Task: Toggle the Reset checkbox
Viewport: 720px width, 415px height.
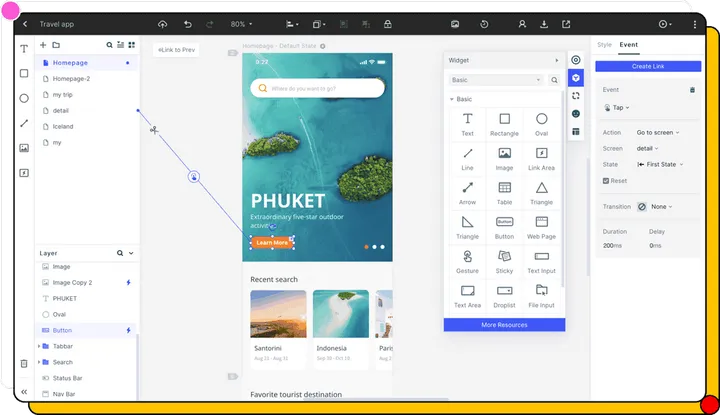Action: tap(606, 181)
